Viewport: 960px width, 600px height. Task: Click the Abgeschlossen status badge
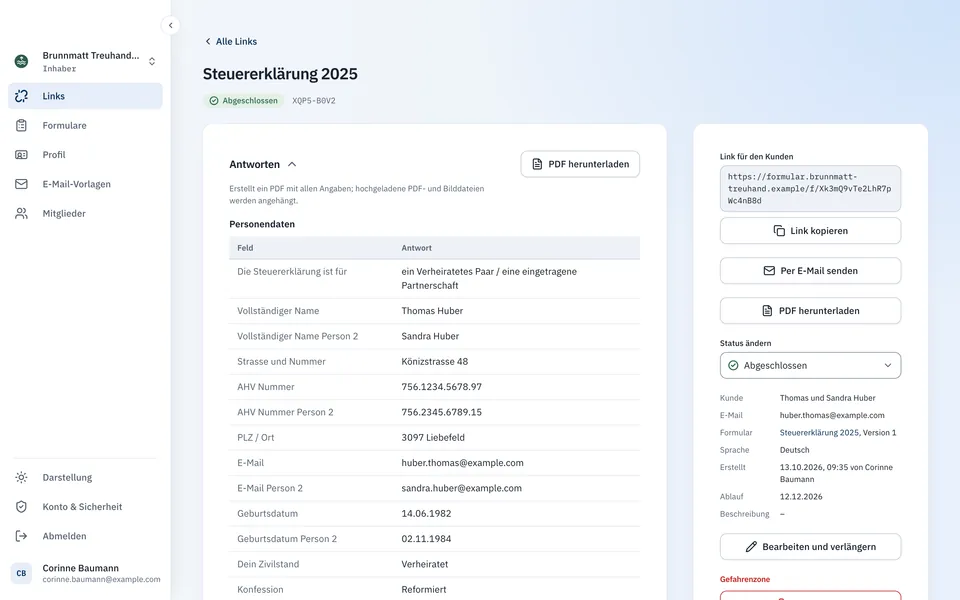click(x=244, y=100)
